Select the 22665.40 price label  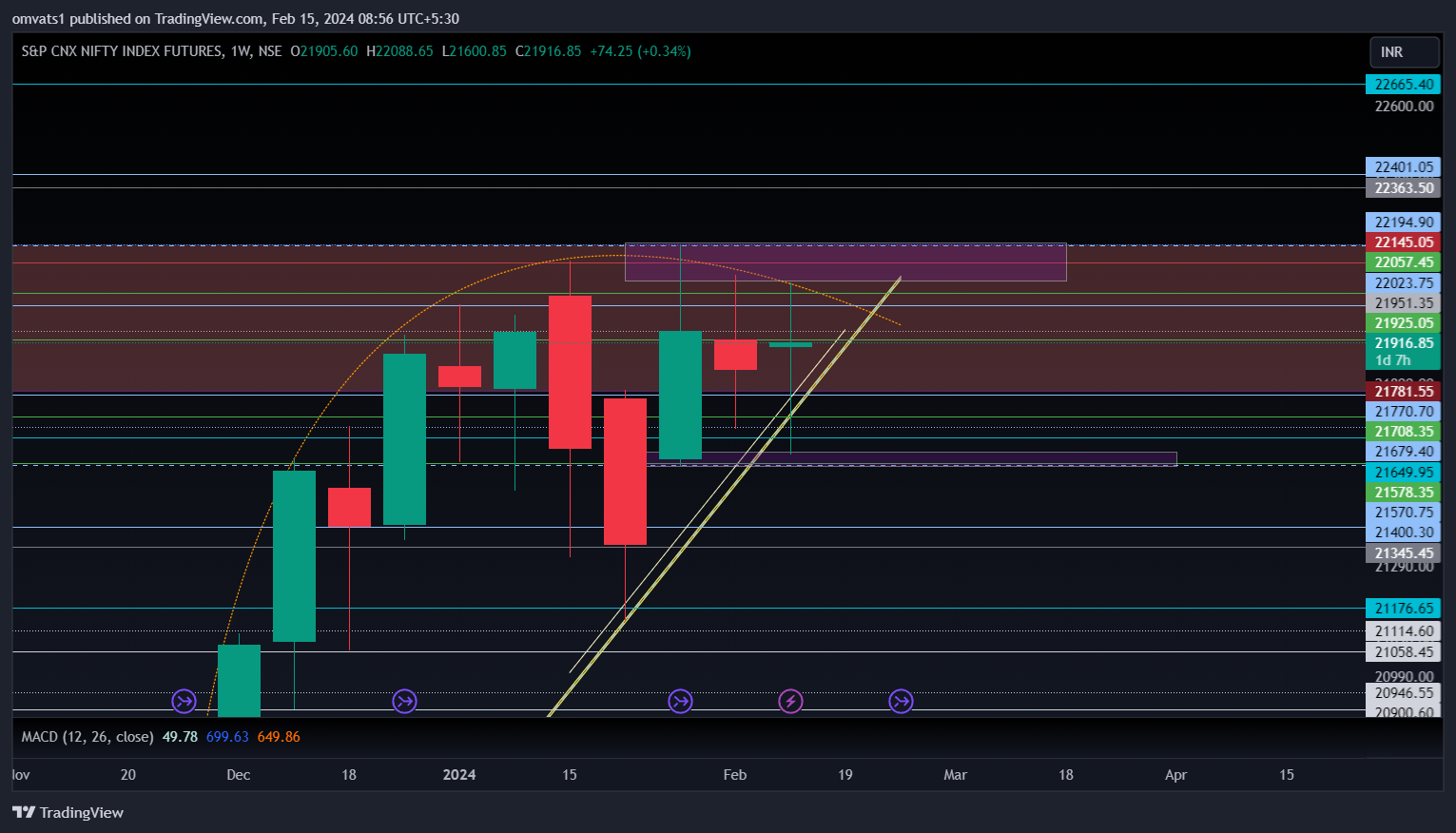tap(1404, 85)
